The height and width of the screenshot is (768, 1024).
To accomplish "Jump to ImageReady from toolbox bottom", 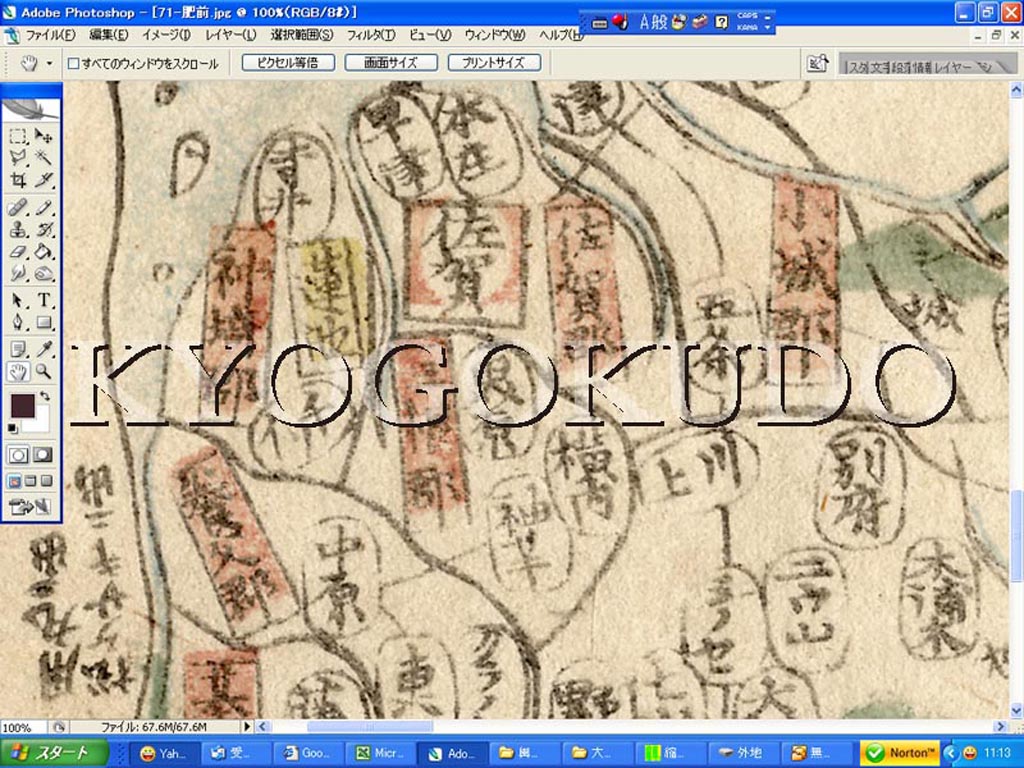I will (30, 506).
